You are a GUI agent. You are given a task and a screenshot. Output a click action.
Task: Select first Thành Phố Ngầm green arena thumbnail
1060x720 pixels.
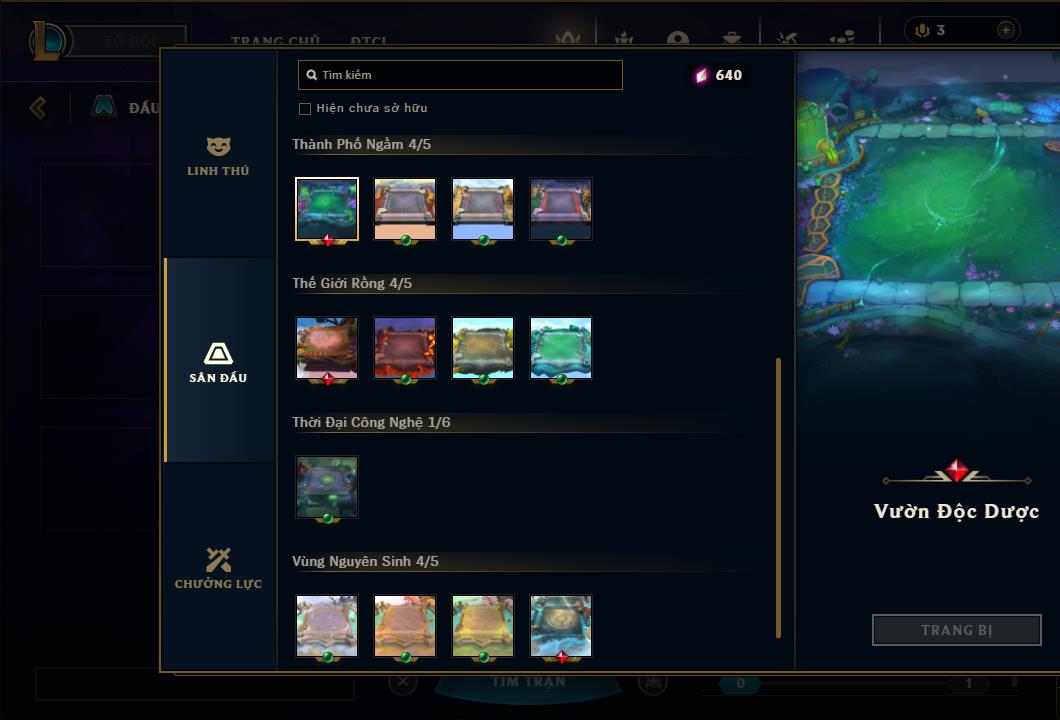(x=327, y=209)
